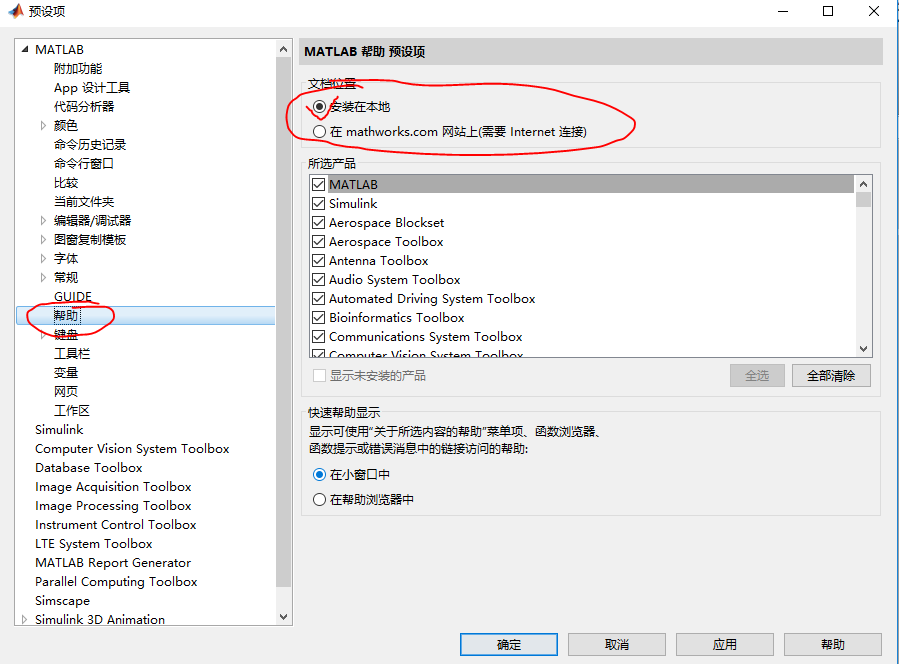Expand the Simulink 3D Animation node
Image resolution: width=899 pixels, height=664 pixels.
point(24,619)
